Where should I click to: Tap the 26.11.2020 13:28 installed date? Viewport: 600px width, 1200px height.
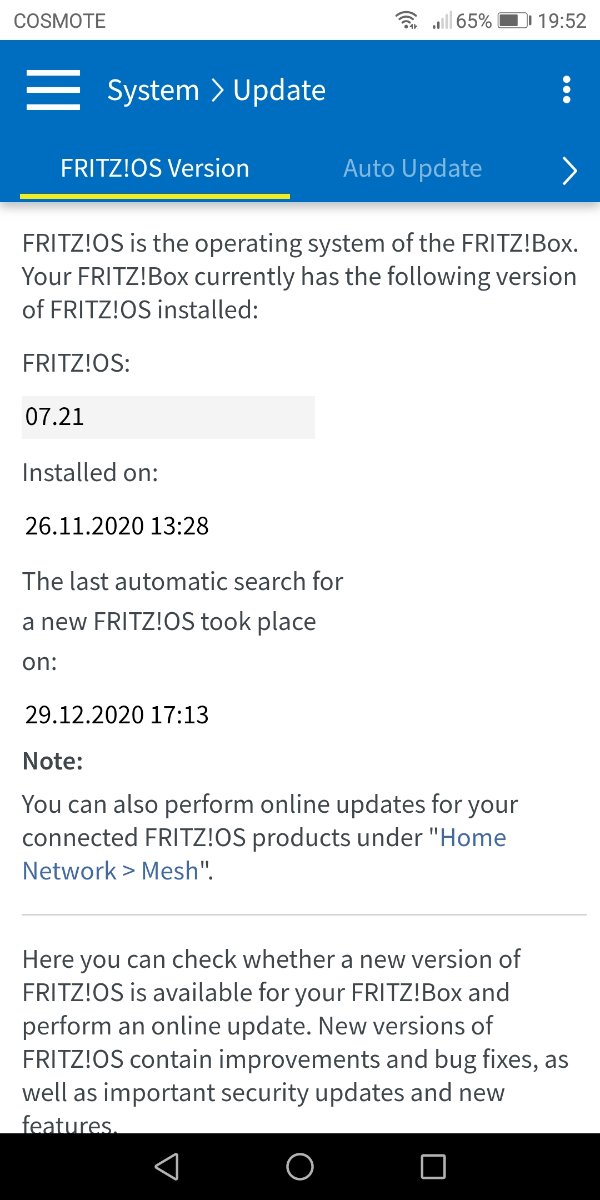click(117, 525)
